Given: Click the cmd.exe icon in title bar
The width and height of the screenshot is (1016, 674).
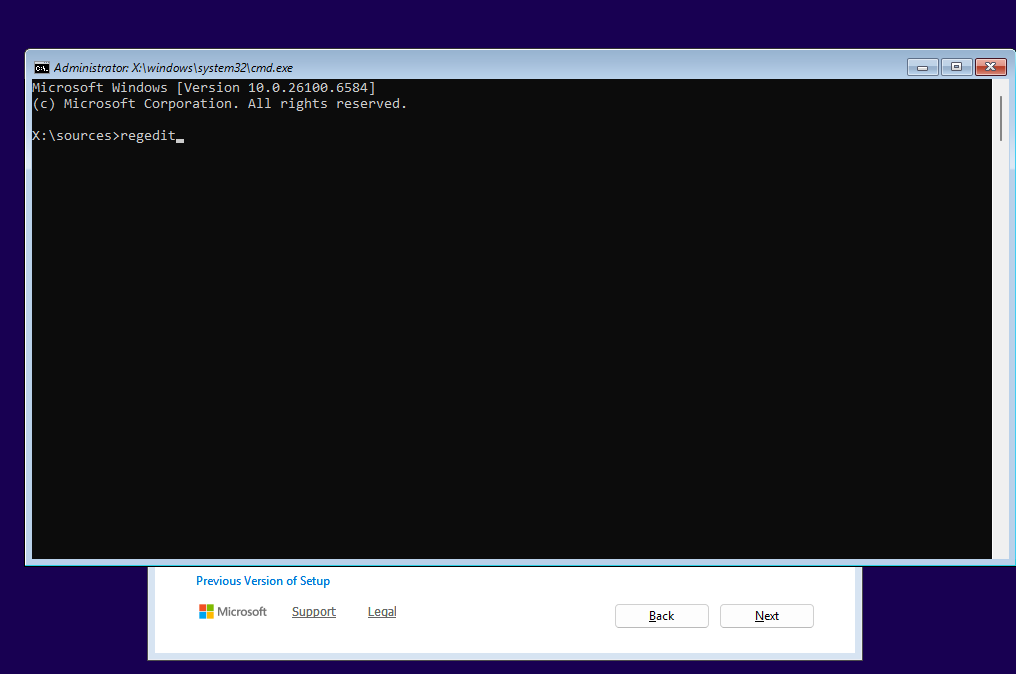Looking at the screenshot, I should [x=41, y=68].
